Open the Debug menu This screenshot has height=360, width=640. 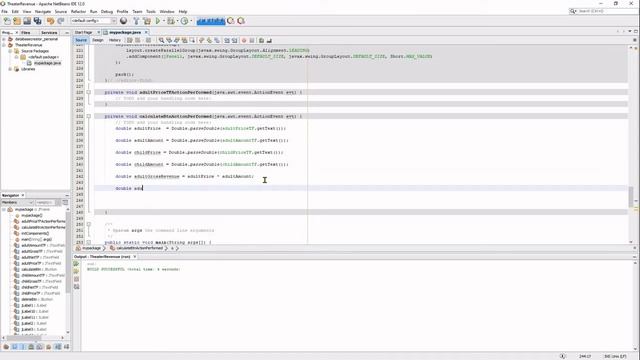tap(107, 11)
